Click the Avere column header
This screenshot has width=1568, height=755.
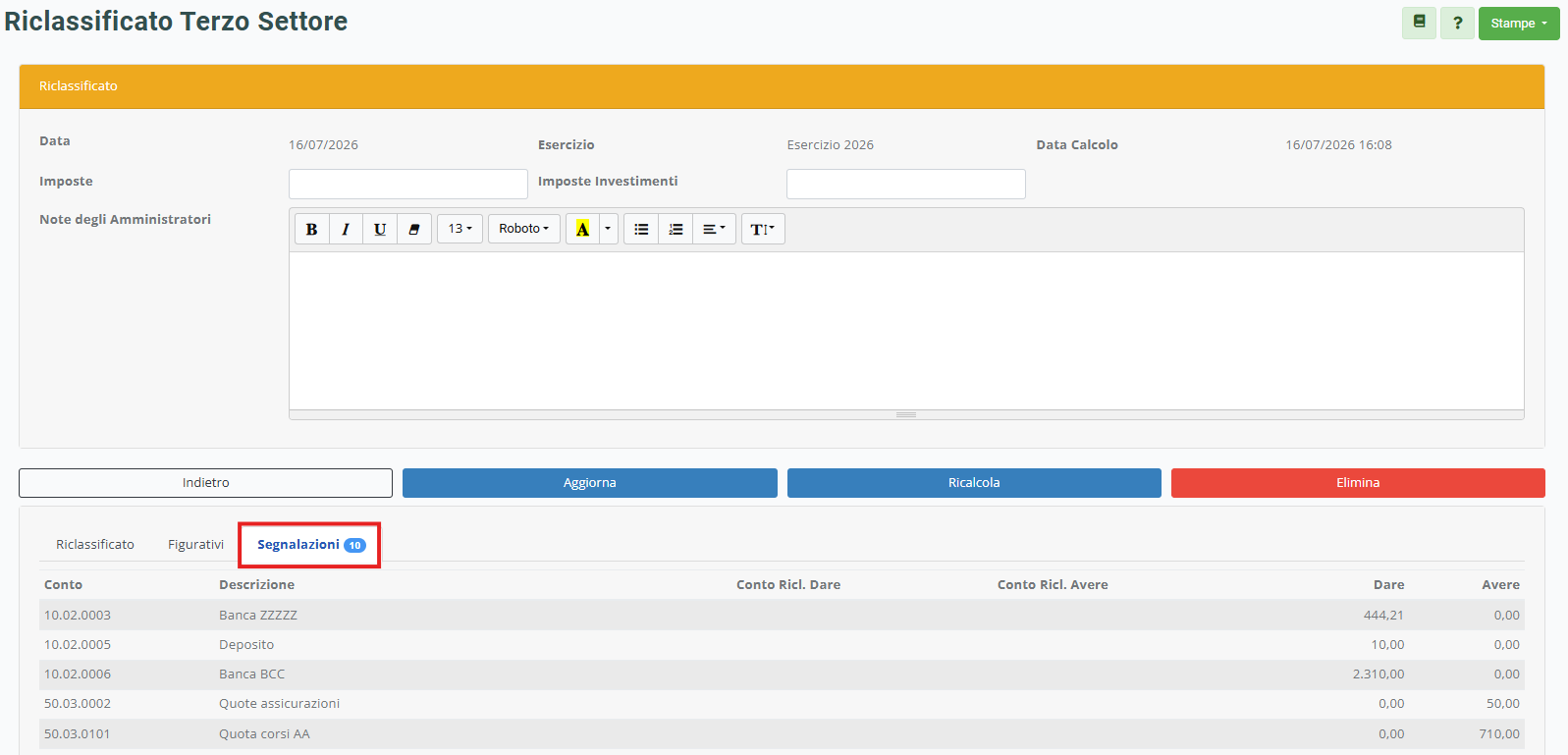click(x=1500, y=585)
